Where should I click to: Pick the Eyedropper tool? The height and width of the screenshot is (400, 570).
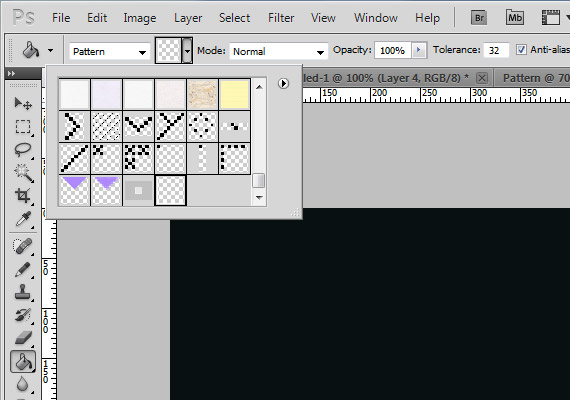[23, 219]
